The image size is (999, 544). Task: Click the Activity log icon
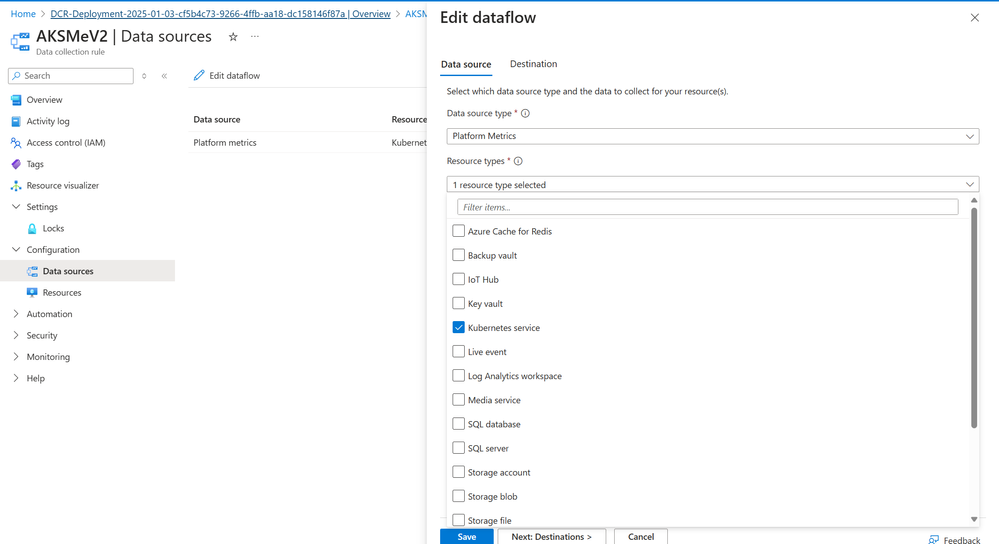[16, 121]
